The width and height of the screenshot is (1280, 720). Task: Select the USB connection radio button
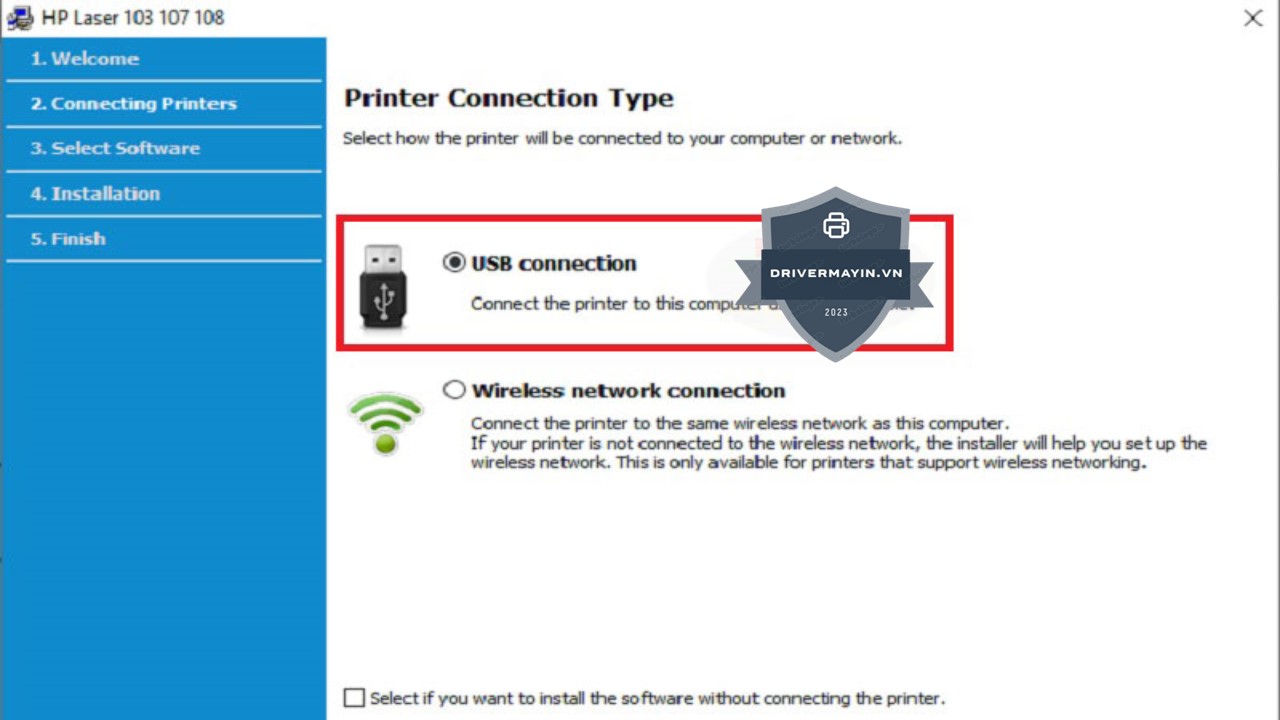pos(454,262)
